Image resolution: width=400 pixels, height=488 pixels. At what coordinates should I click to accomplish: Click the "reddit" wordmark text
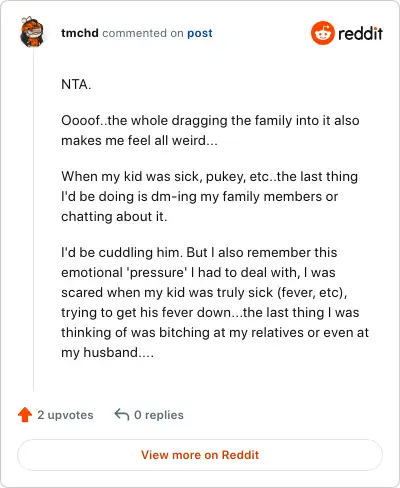[x=360, y=33]
